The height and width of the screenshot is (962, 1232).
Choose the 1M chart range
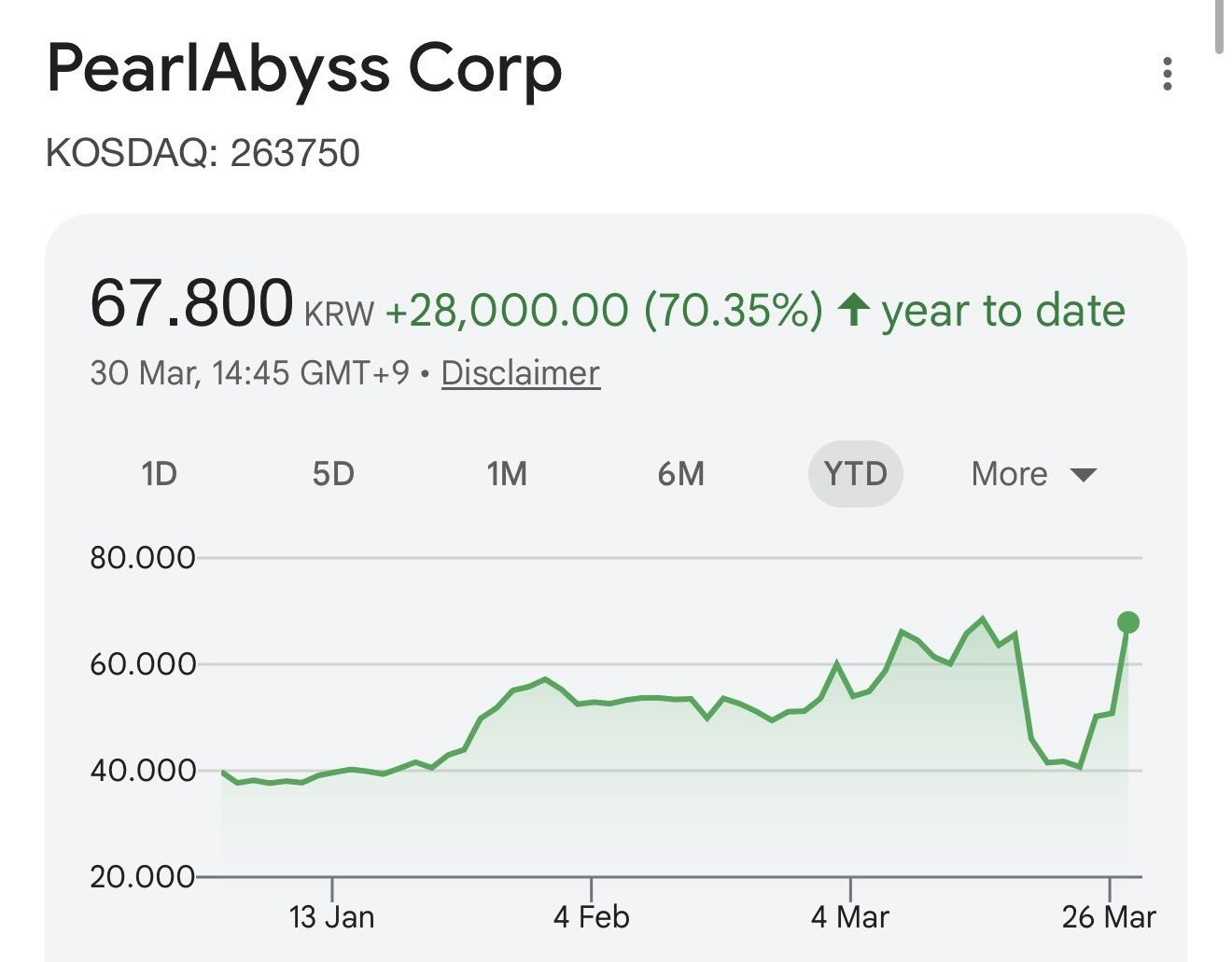pos(507,474)
